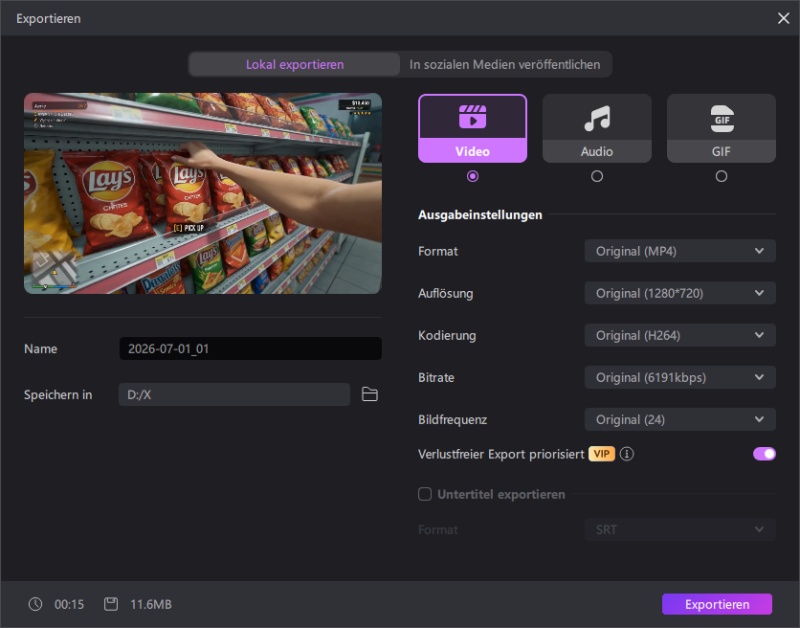
Task: Open the Kodierung Original (H264) dropdown
Action: click(680, 335)
